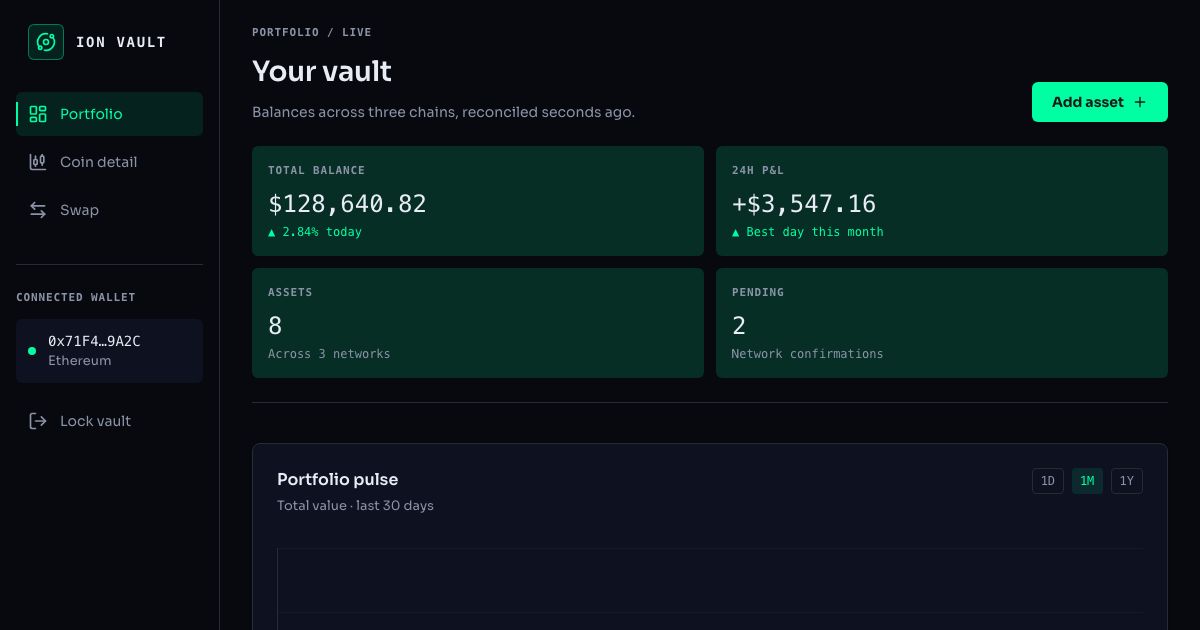This screenshot has width=1200, height=630.
Task: Click the Portfolio pulse heading
Action: pos(338,479)
